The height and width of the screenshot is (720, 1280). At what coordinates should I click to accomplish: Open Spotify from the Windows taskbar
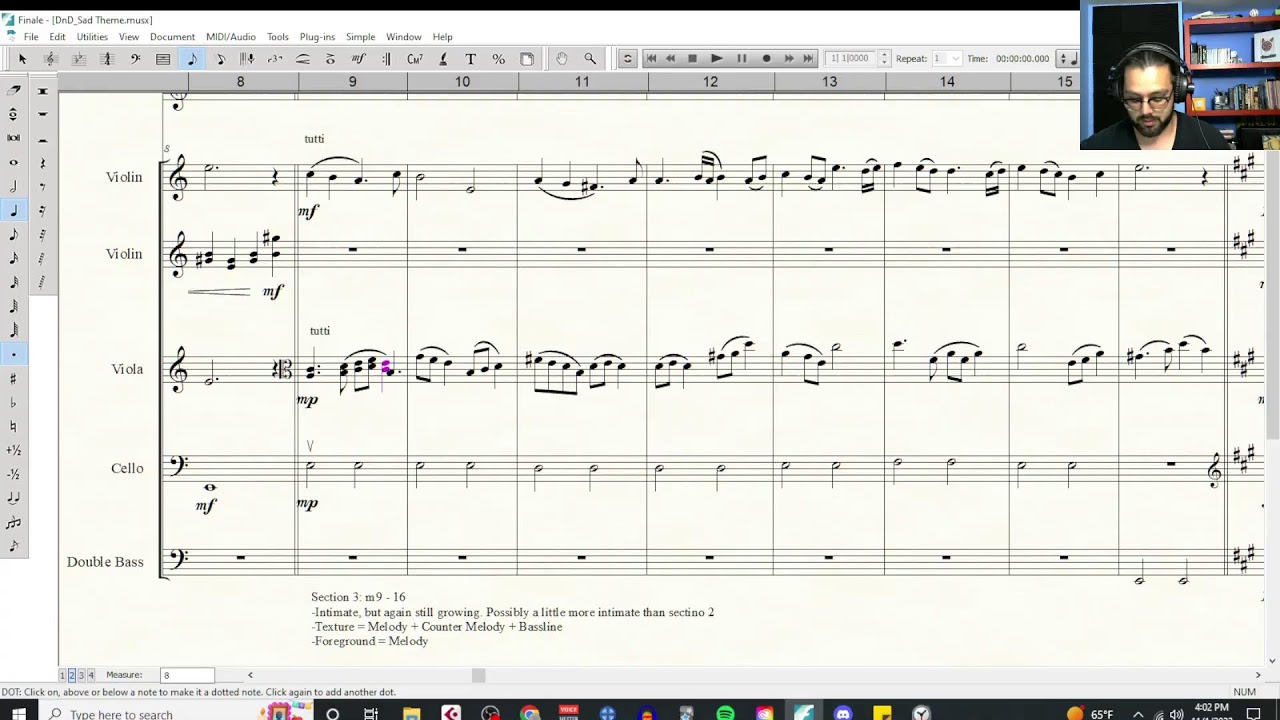(725, 713)
